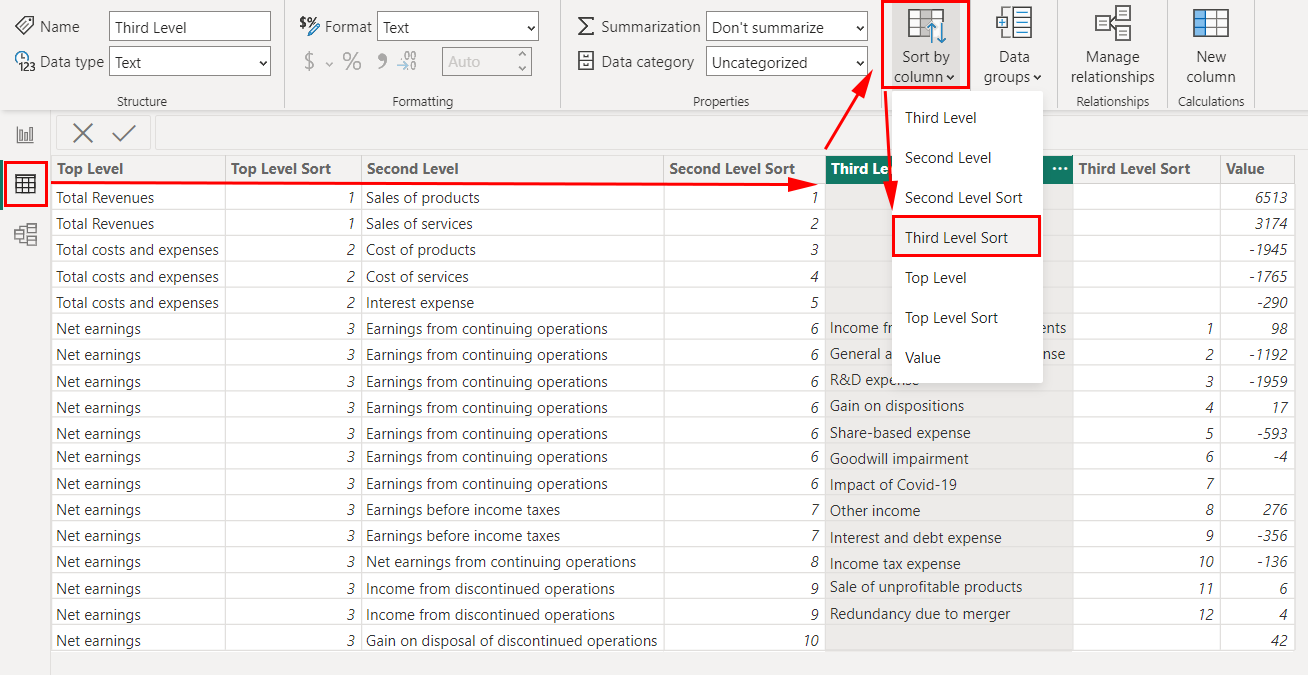This screenshot has height=675, width=1308.
Task: Expand the Data category dropdown
Action: point(786,62)
